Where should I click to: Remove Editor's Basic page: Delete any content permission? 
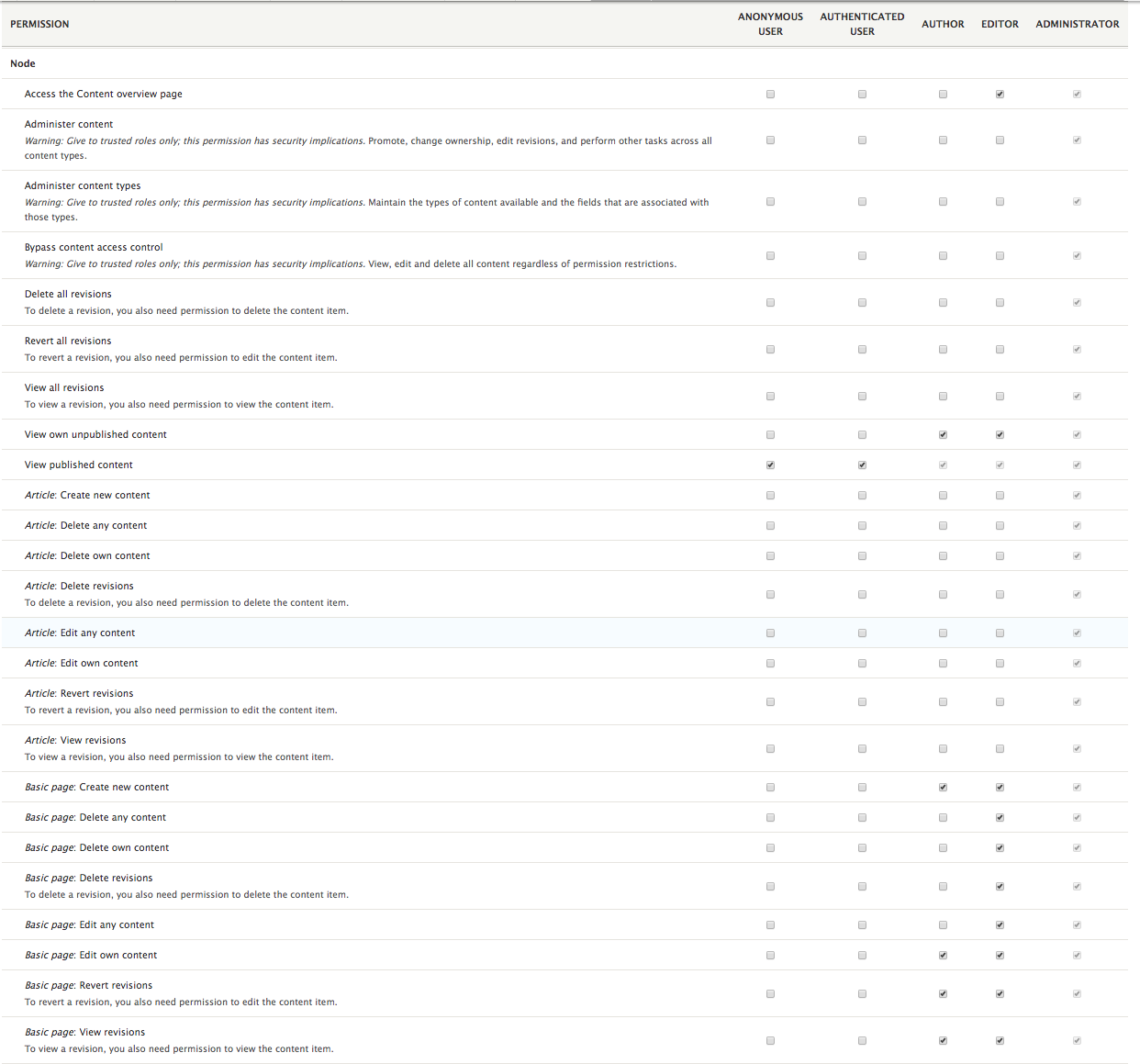(x=1000, y=818)
